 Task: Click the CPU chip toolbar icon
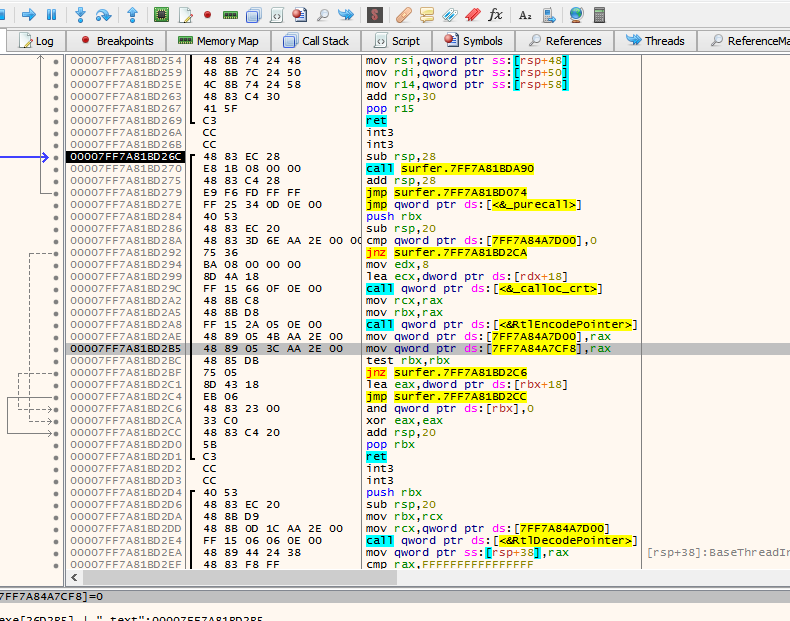[x=161, y=15]
